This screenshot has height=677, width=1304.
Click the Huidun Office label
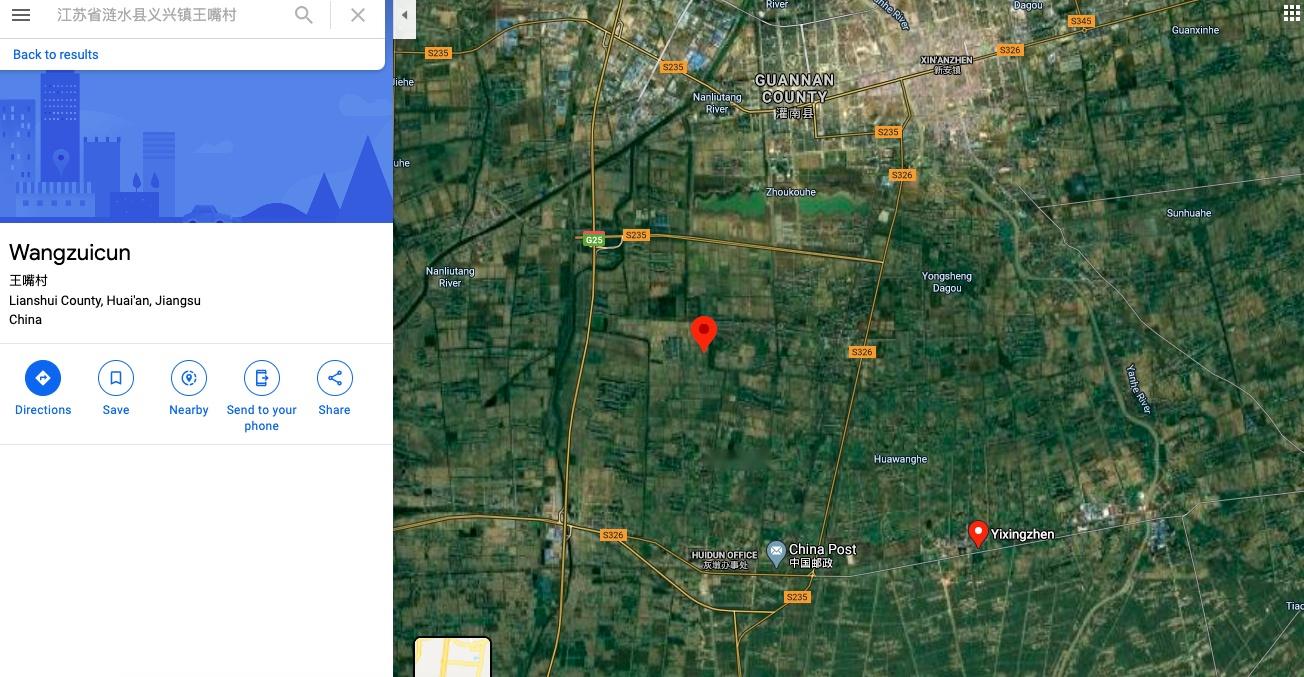click(x=724, y=555)
